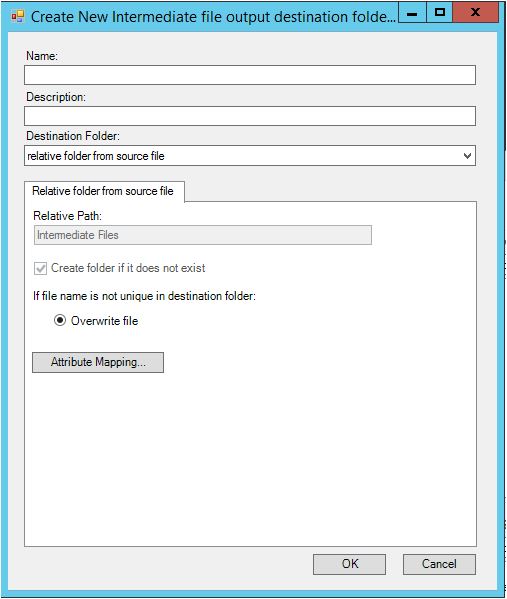Expand the Destination Folder dropdown arrow

(x=467, y=156)
